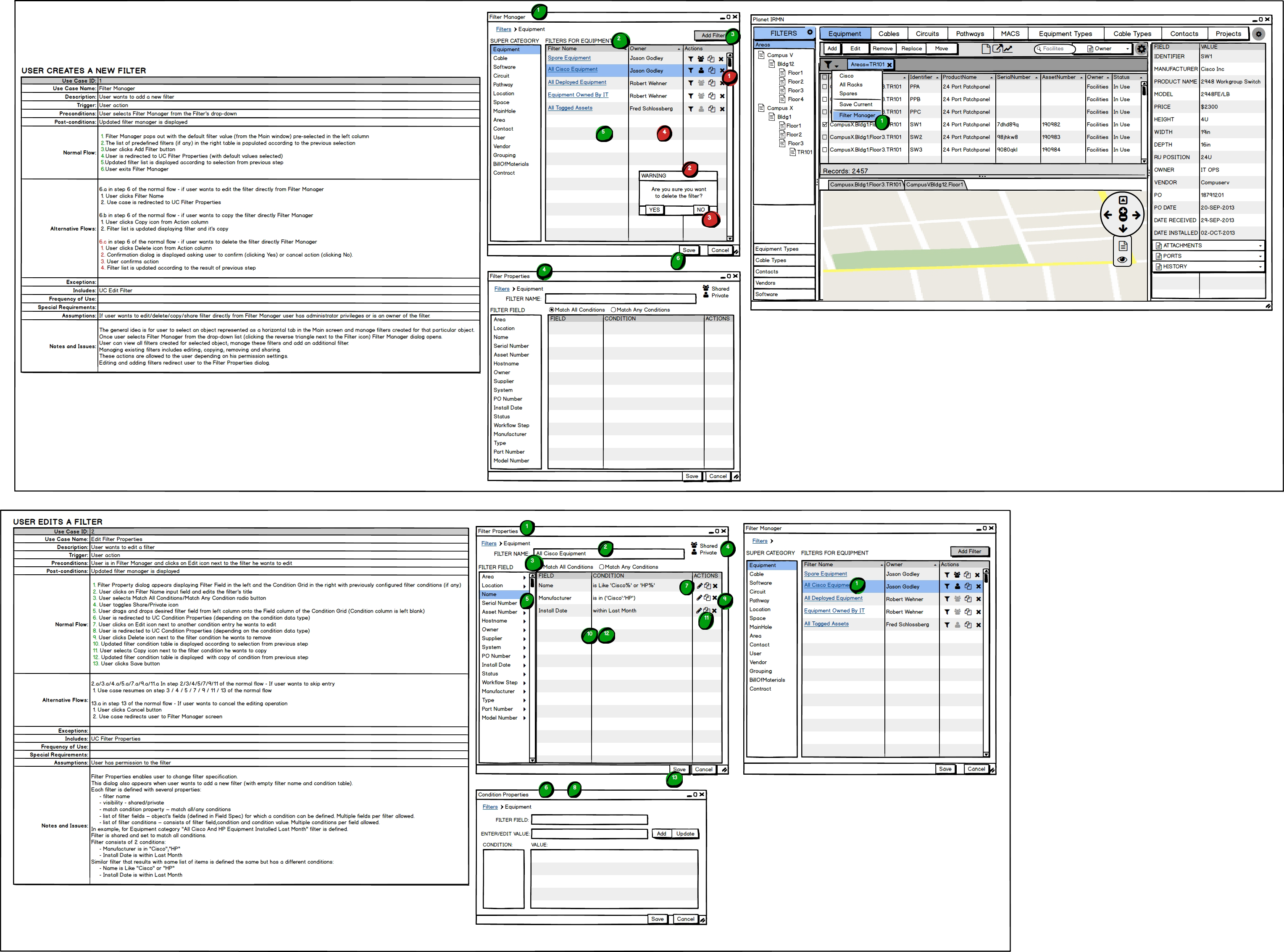Delete Spare Equipment in lower Filter Manager
The height and width of the screenshot is (952, 1284).
977,575
